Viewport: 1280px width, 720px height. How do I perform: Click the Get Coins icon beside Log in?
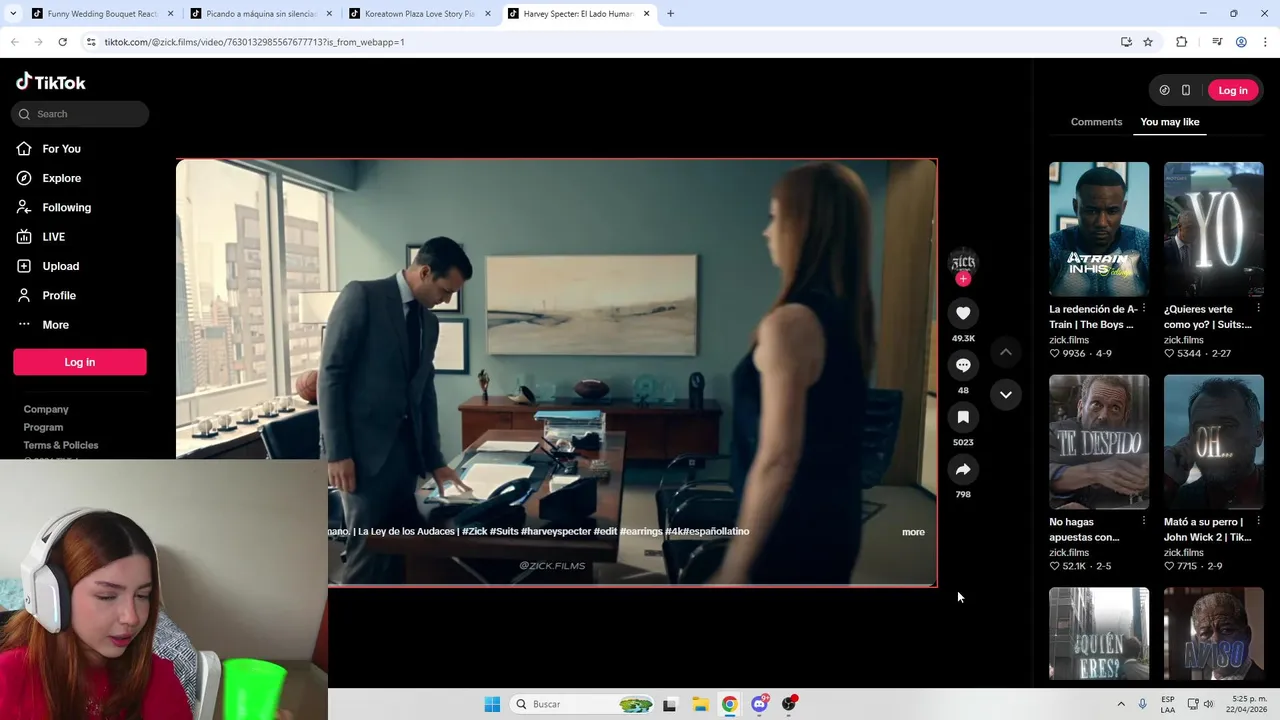(1164, 90)
